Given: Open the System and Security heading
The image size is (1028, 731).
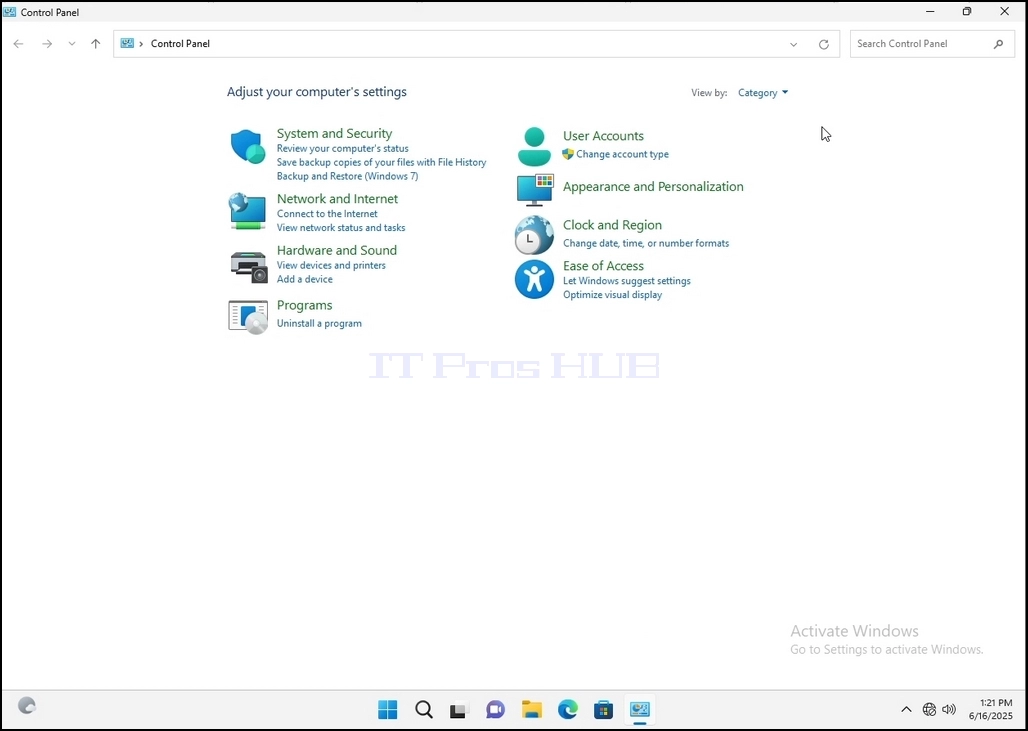Looking at the screenshot, I should 334,133.
